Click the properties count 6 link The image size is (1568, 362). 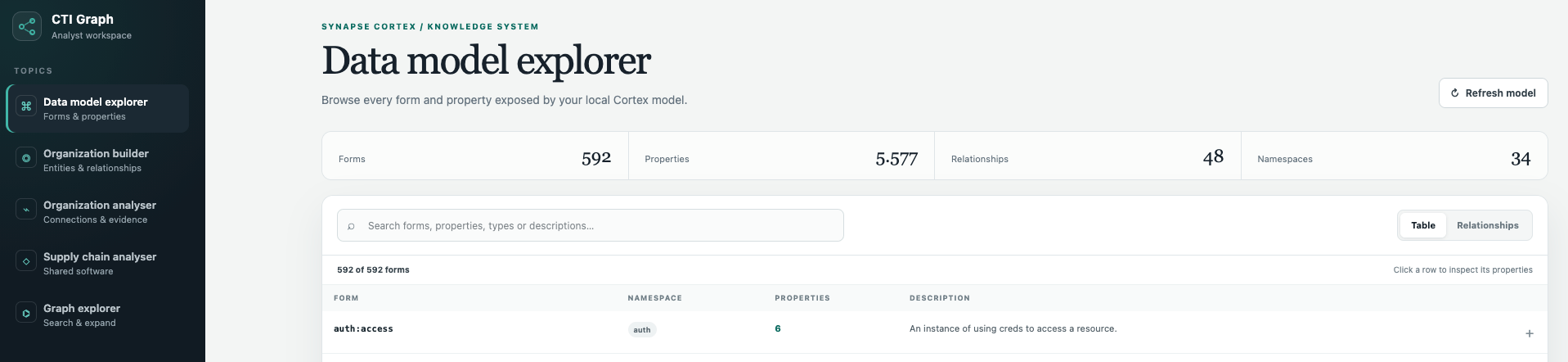tap(778, 328)
